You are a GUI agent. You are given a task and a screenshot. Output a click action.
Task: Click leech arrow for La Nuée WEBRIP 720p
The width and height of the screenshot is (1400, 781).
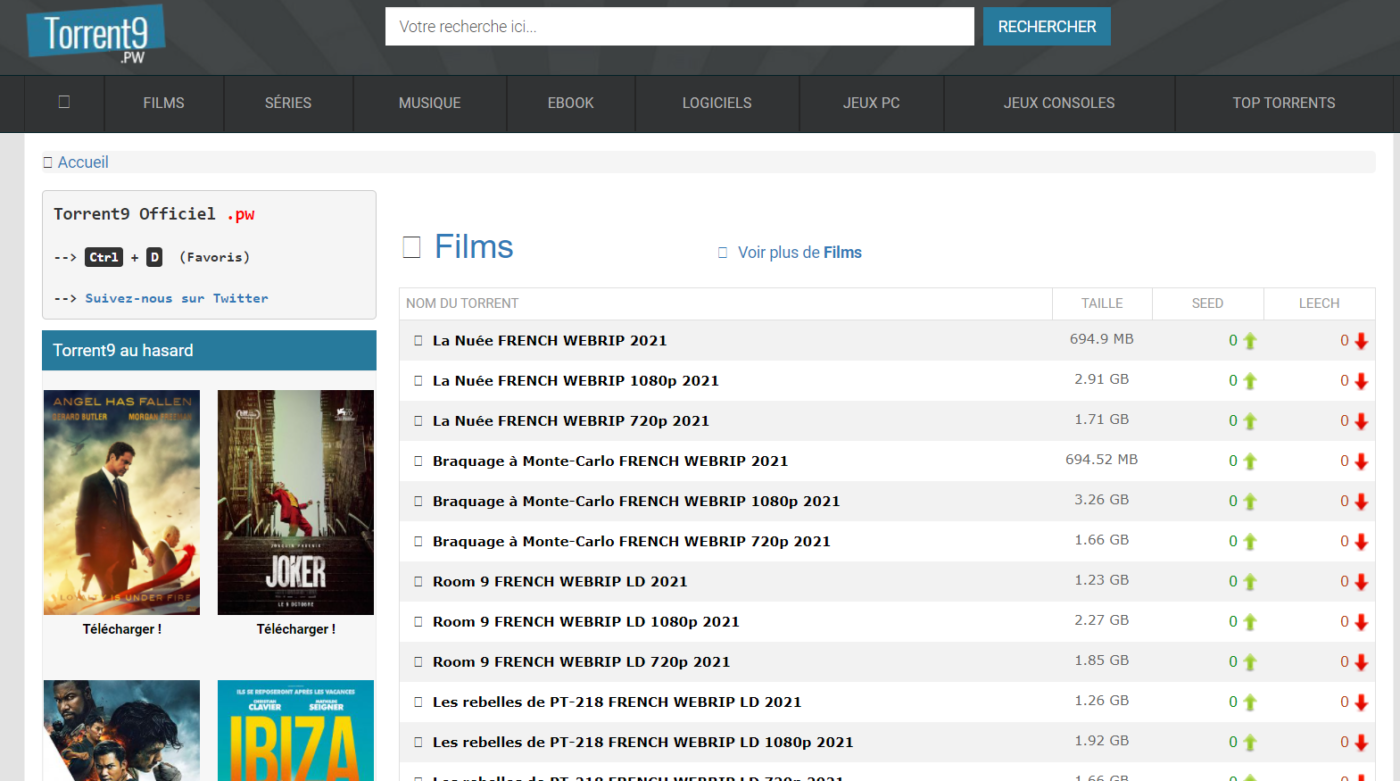1361,421
